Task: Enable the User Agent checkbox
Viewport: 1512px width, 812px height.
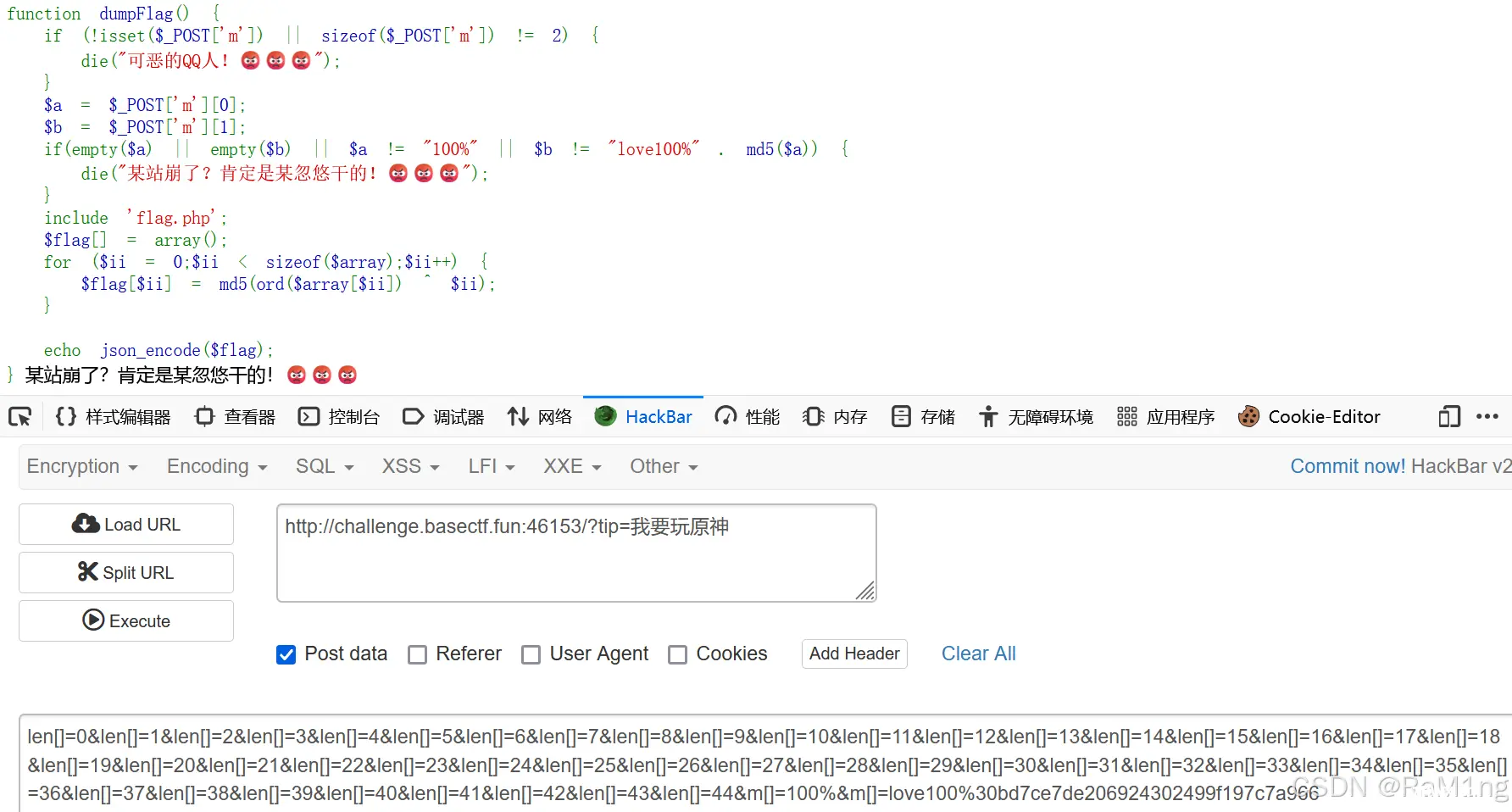Action: pos(531,654)
